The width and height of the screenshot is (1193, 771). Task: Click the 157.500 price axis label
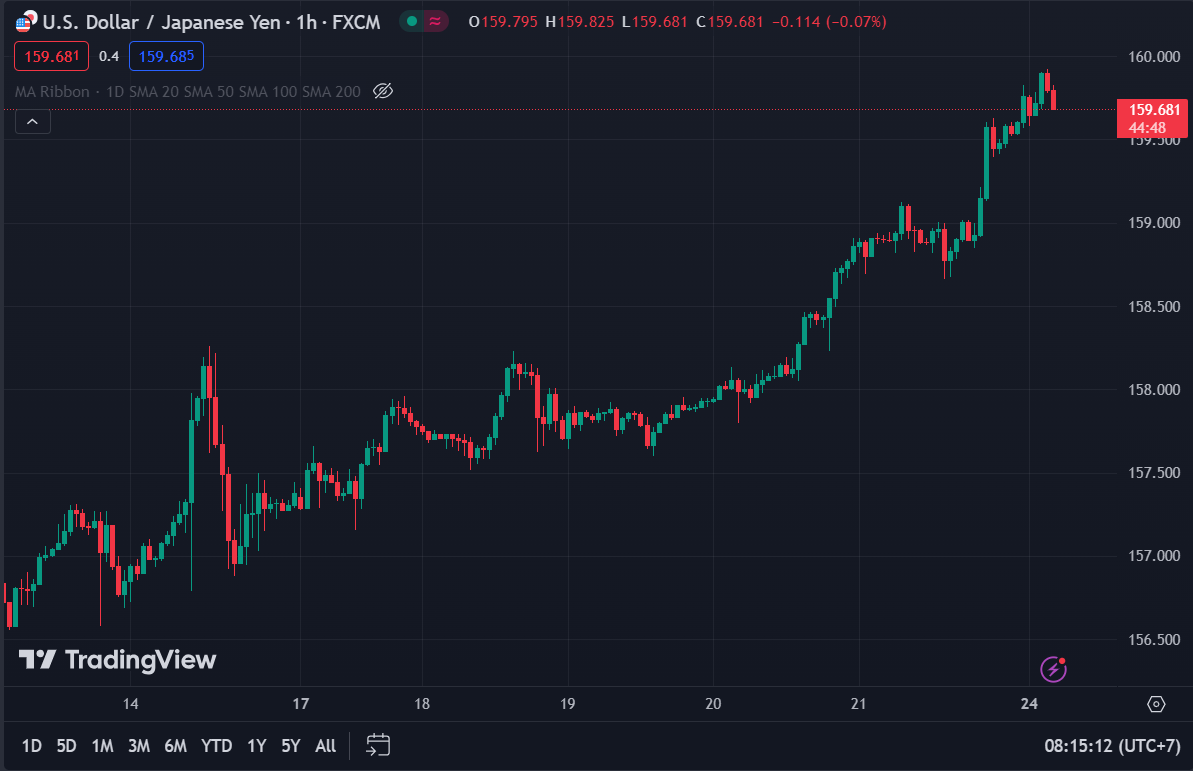(x=1154, y=473)
